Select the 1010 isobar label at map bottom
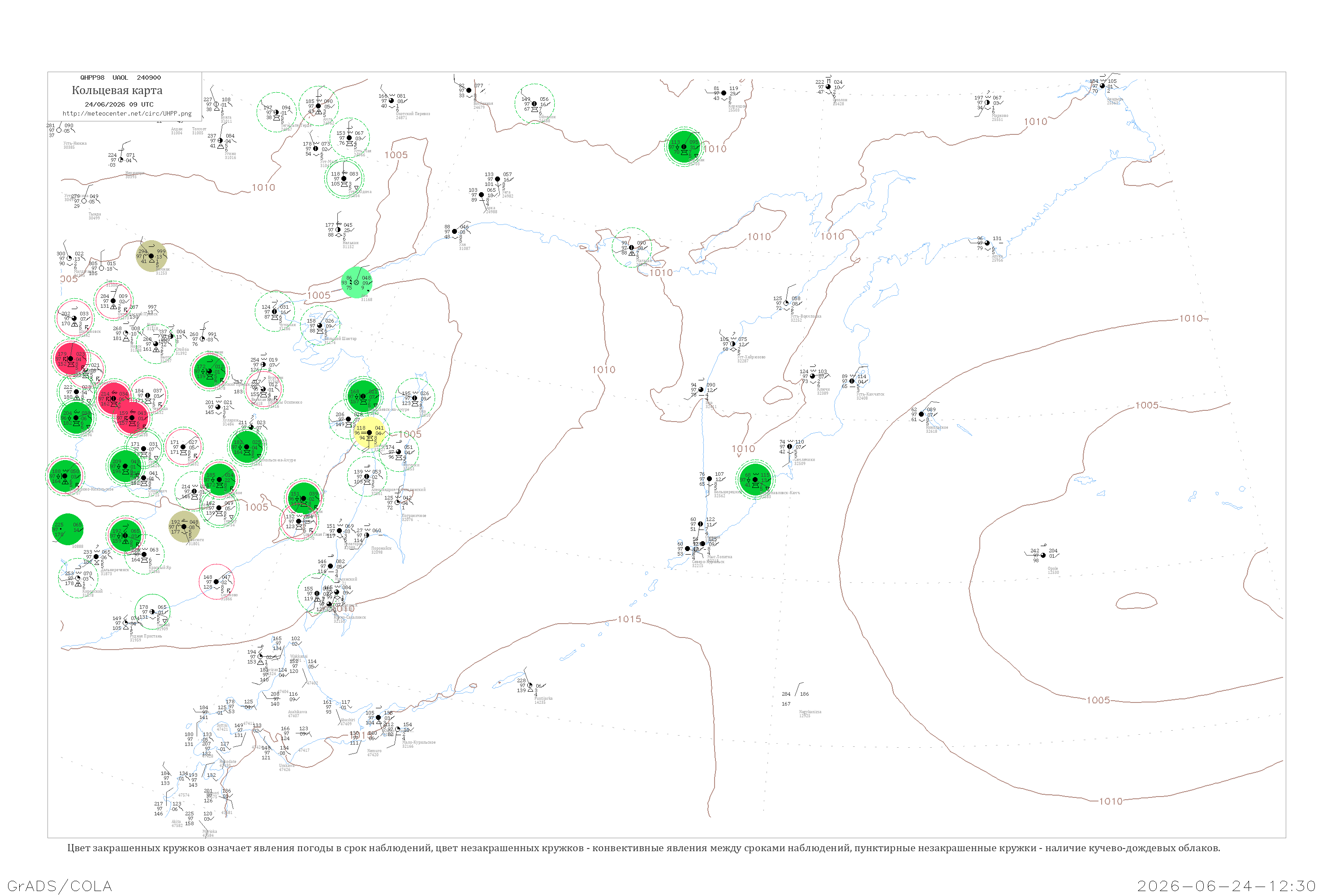 pos(1111,802)
